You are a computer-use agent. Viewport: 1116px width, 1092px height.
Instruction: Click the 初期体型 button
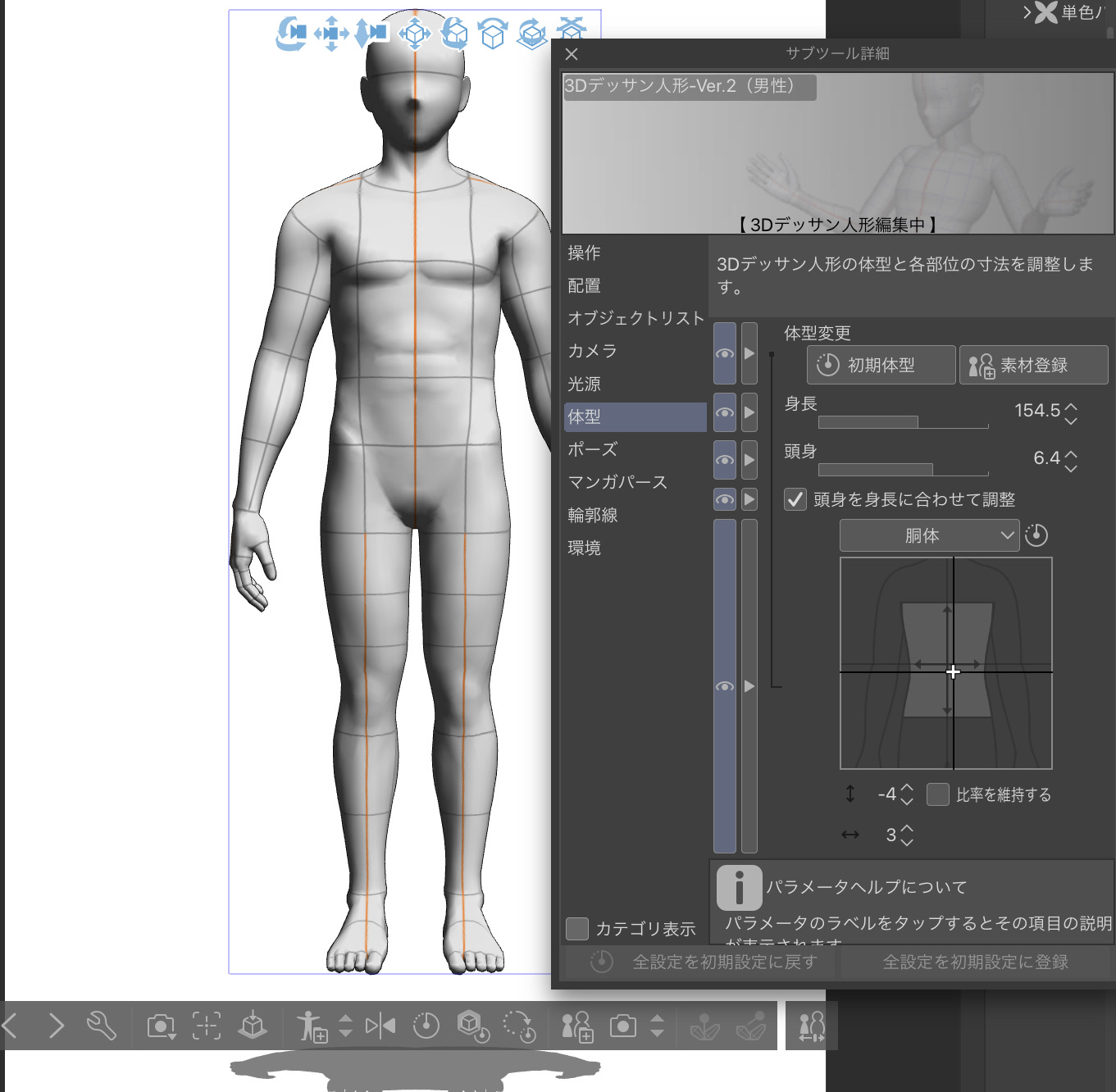click(x=881, y=365)
